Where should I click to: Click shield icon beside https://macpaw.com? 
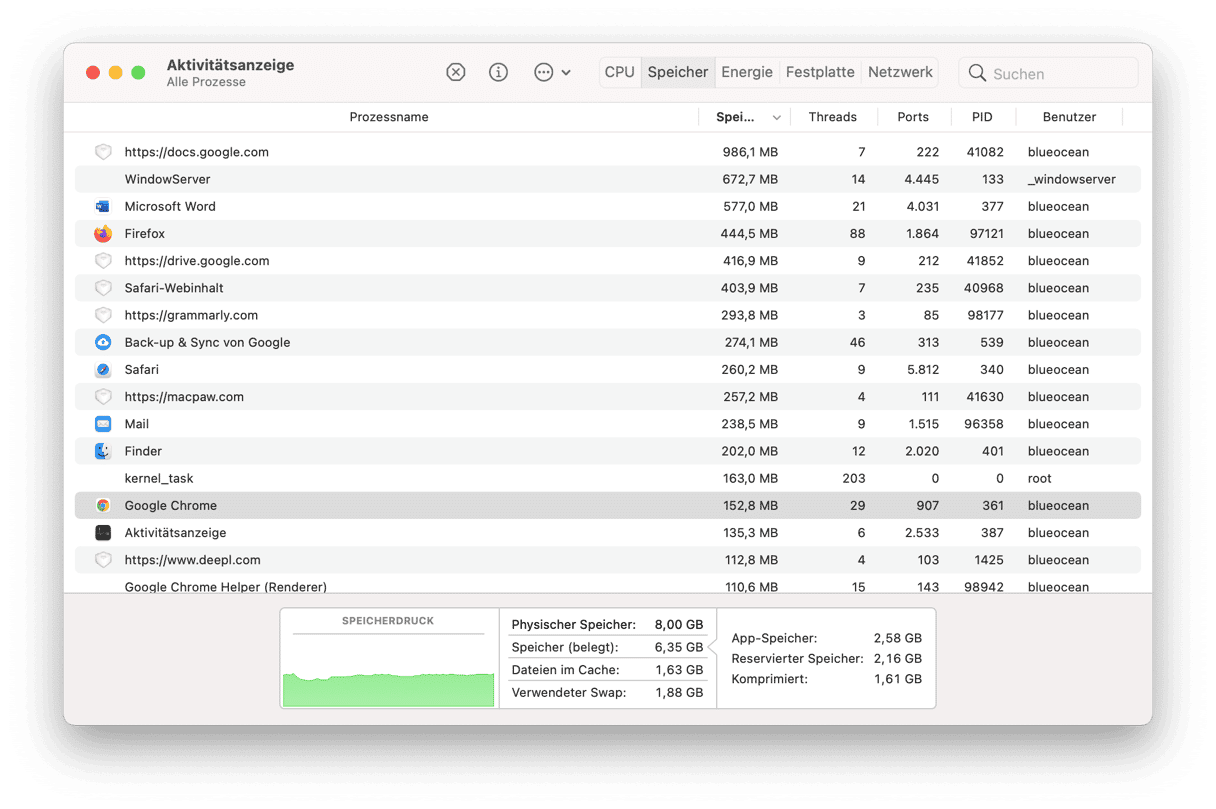pos(103,397)
